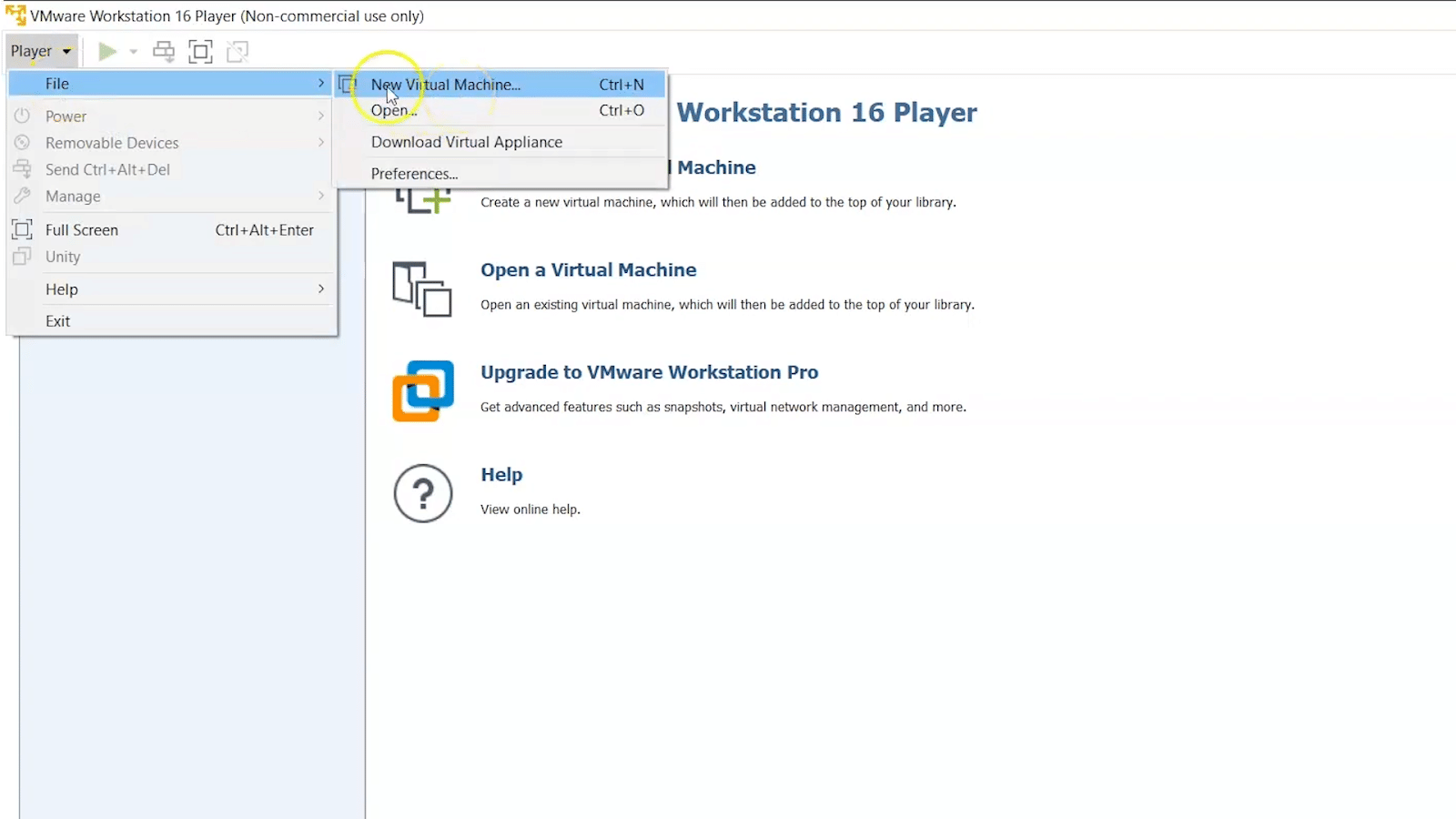Click the VMware title bar app icon
This screenshot has height=819, width=1456.
coord(15,15)
